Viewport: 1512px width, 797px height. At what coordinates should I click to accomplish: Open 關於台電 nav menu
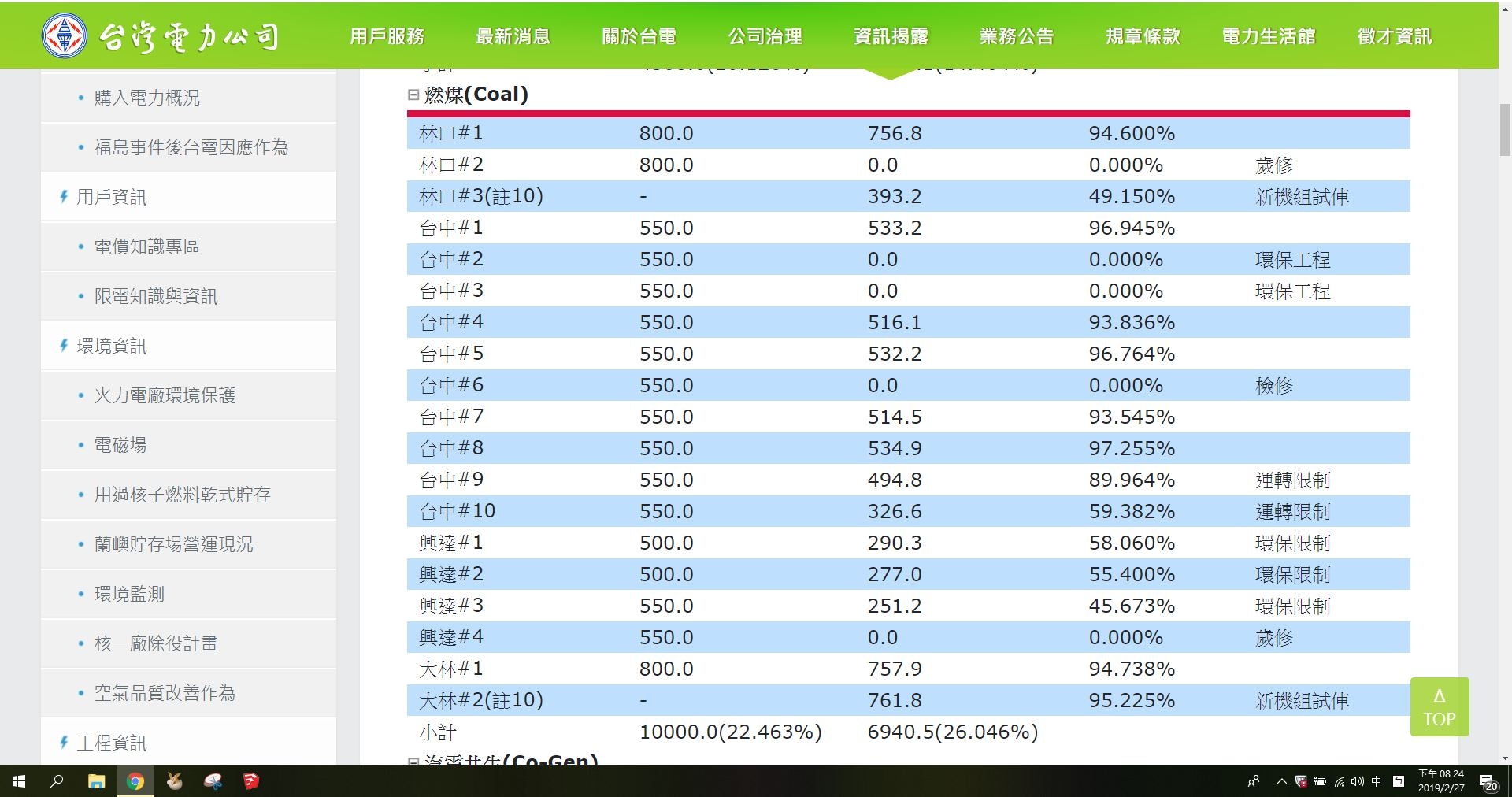(639, 36)
